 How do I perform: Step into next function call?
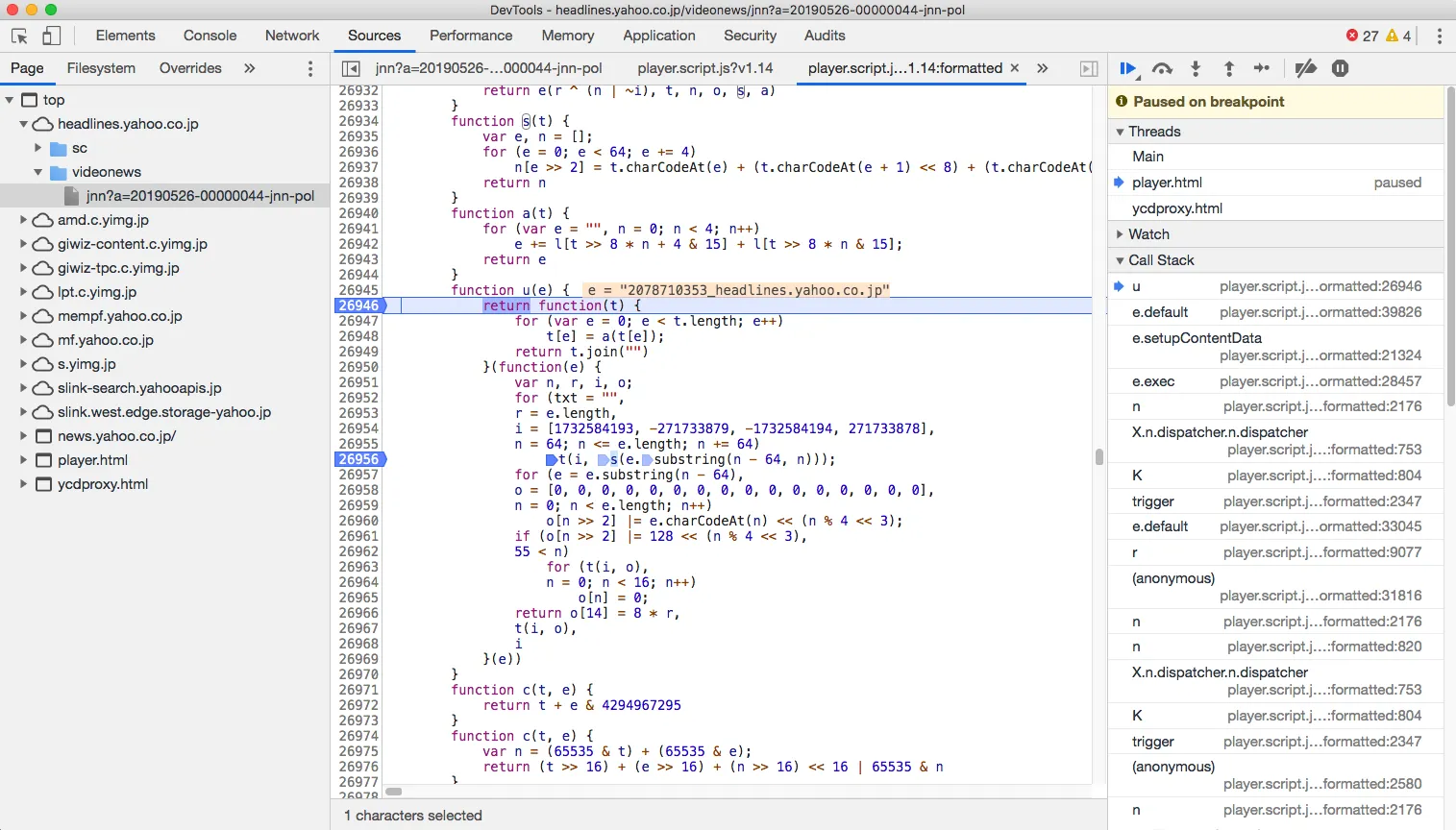click(1196, 68)
